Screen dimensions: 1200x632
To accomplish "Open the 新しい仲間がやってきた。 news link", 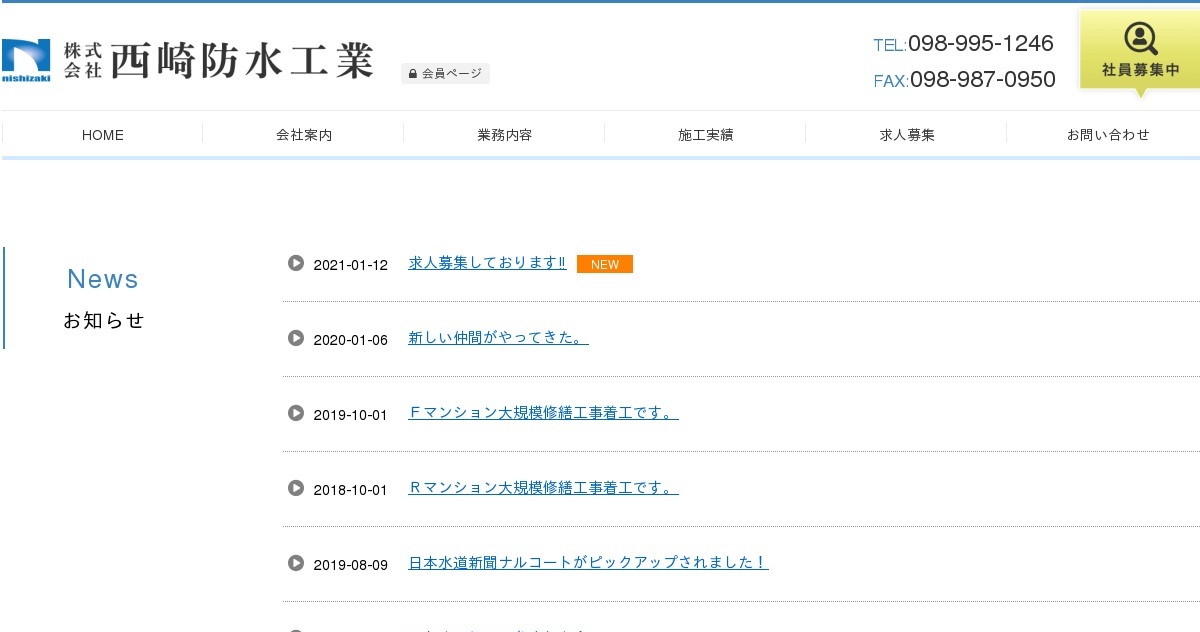I will tap(498, 338).
